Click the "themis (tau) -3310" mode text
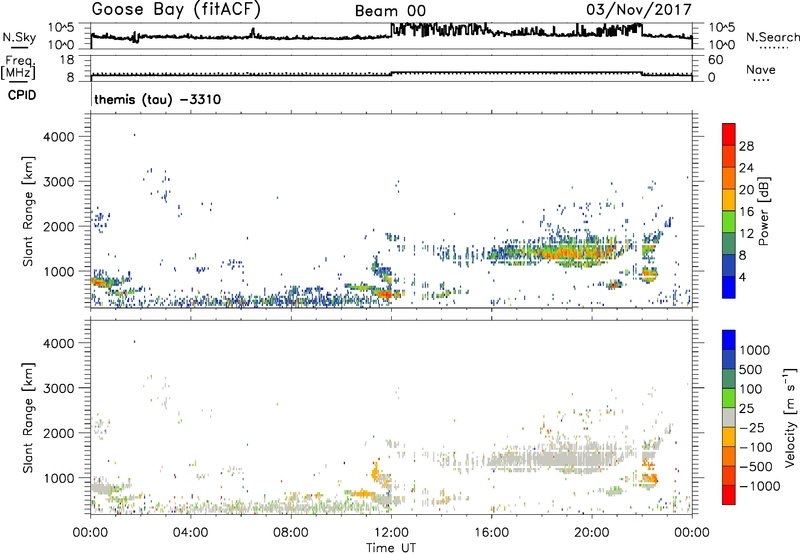This screenshot has width=800, height=554. point(158,99)
